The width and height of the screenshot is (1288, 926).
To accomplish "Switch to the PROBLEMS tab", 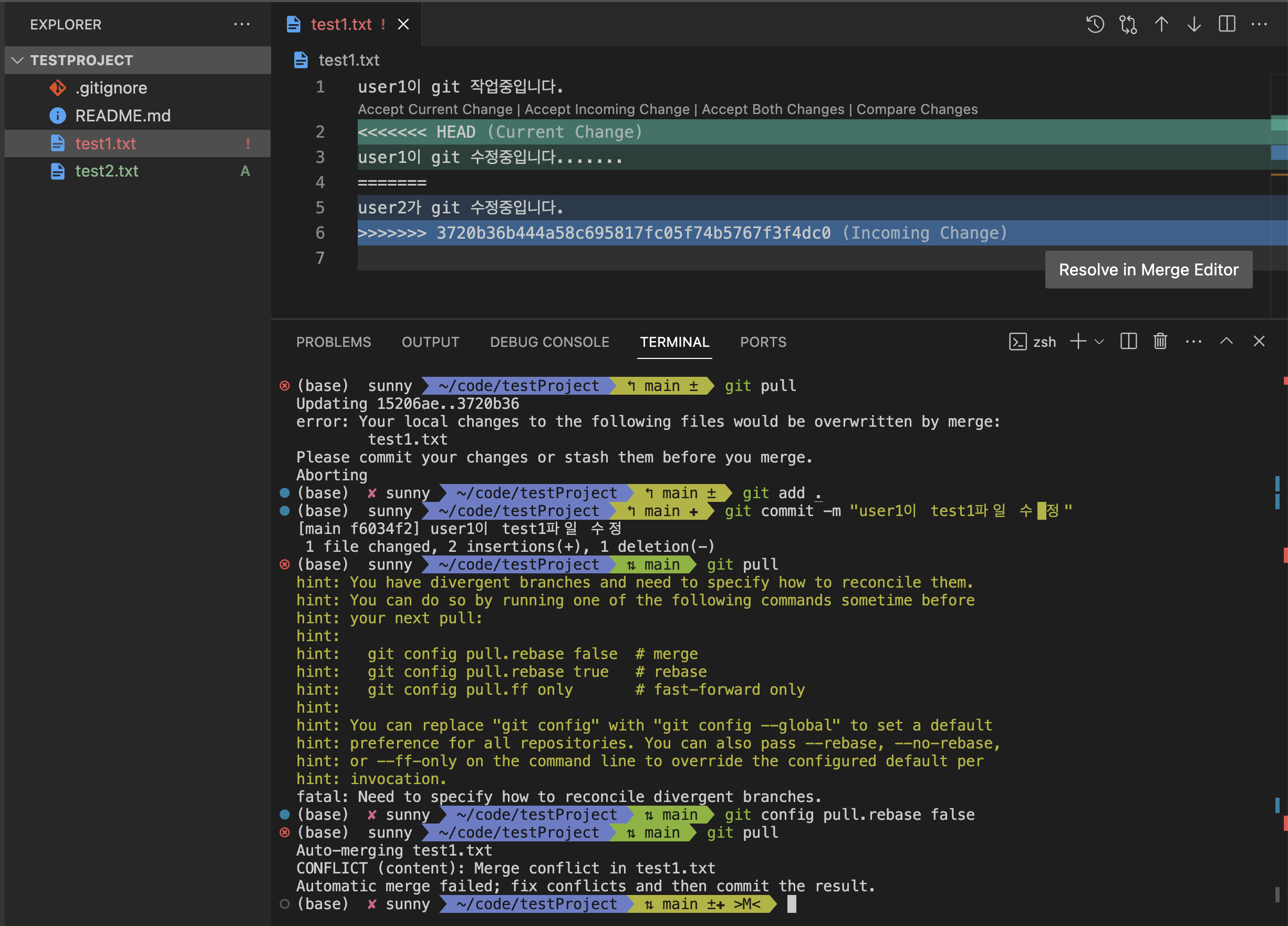I will tap(334, 342).
